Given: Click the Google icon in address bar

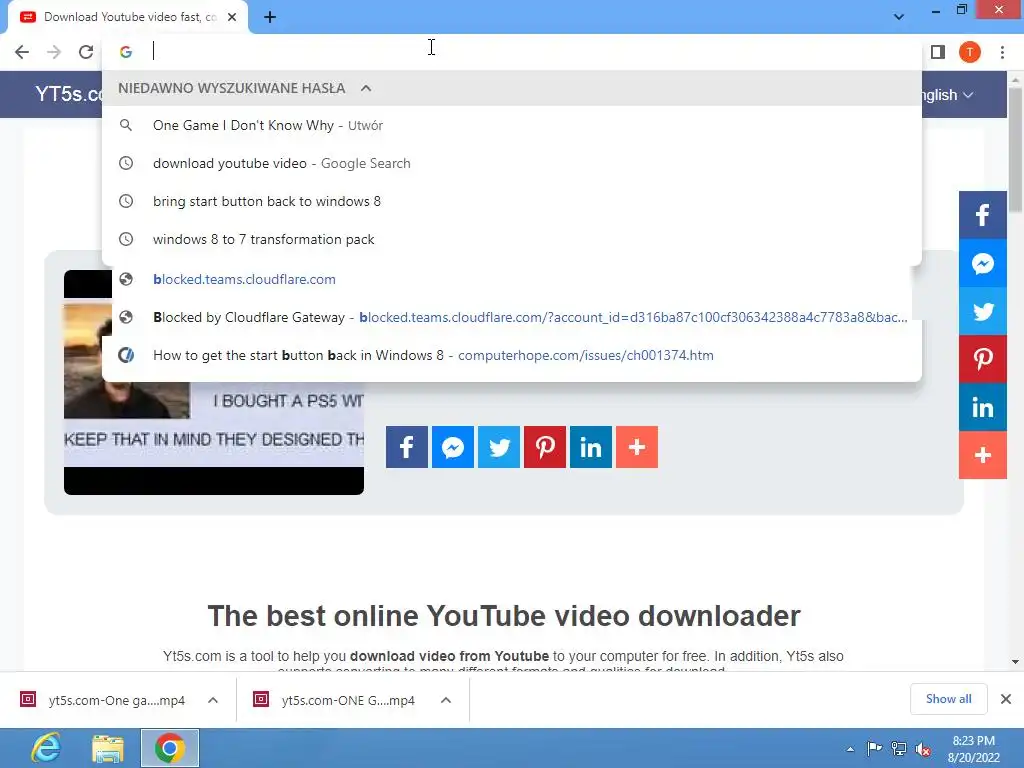Looking at the screenshot, I should (x=126, y=52).
